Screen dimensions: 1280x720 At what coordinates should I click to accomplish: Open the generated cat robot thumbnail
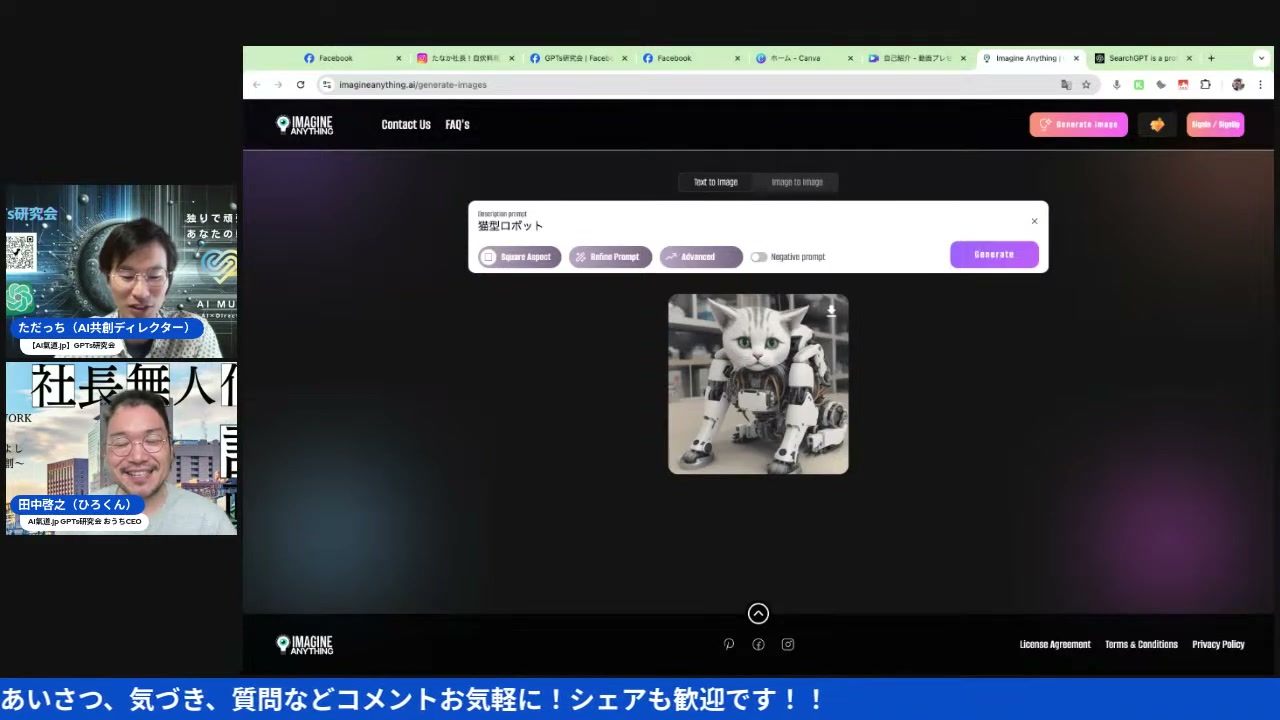[758, 384]
